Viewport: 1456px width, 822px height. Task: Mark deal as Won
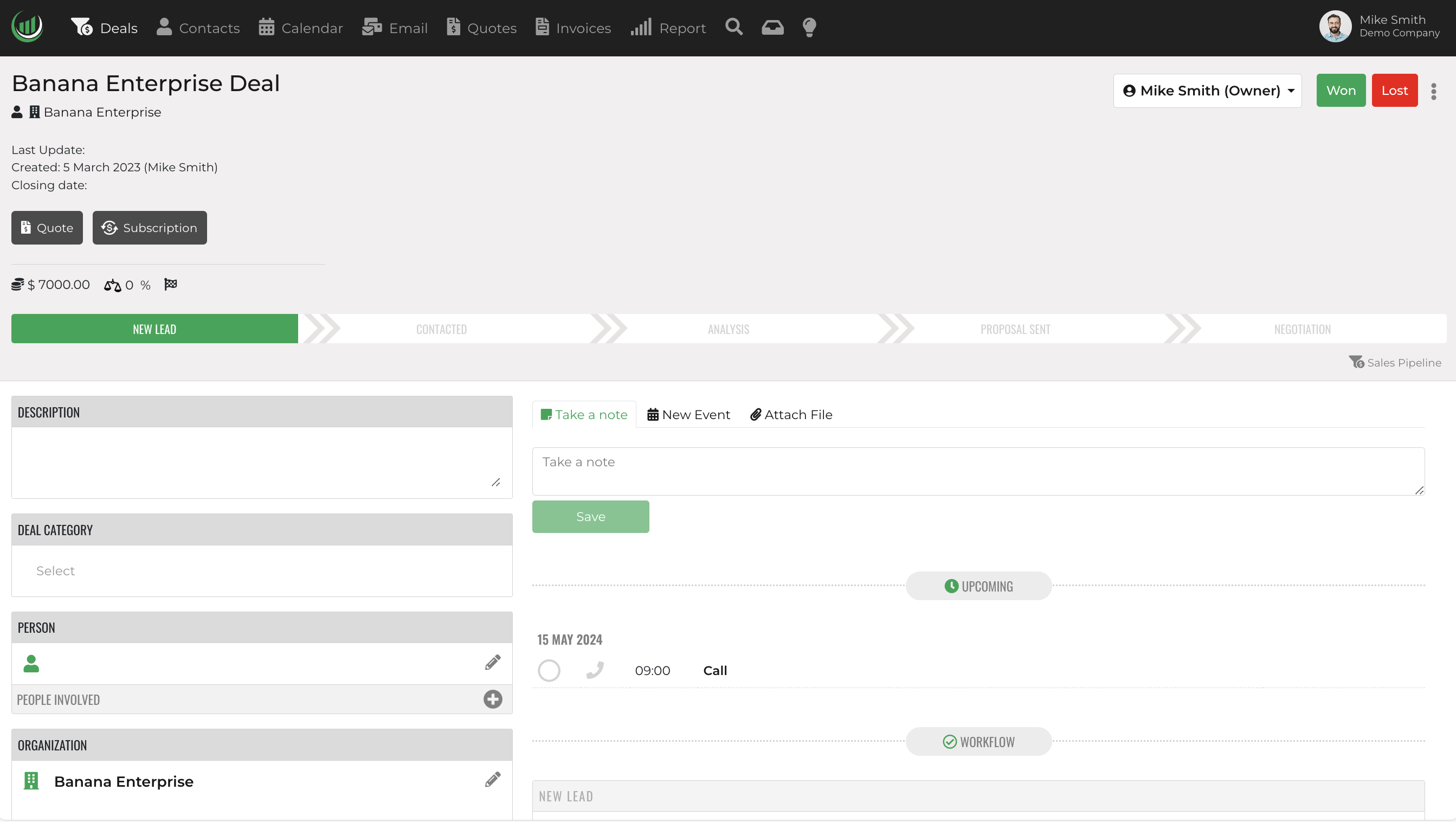coord(1341,91)
